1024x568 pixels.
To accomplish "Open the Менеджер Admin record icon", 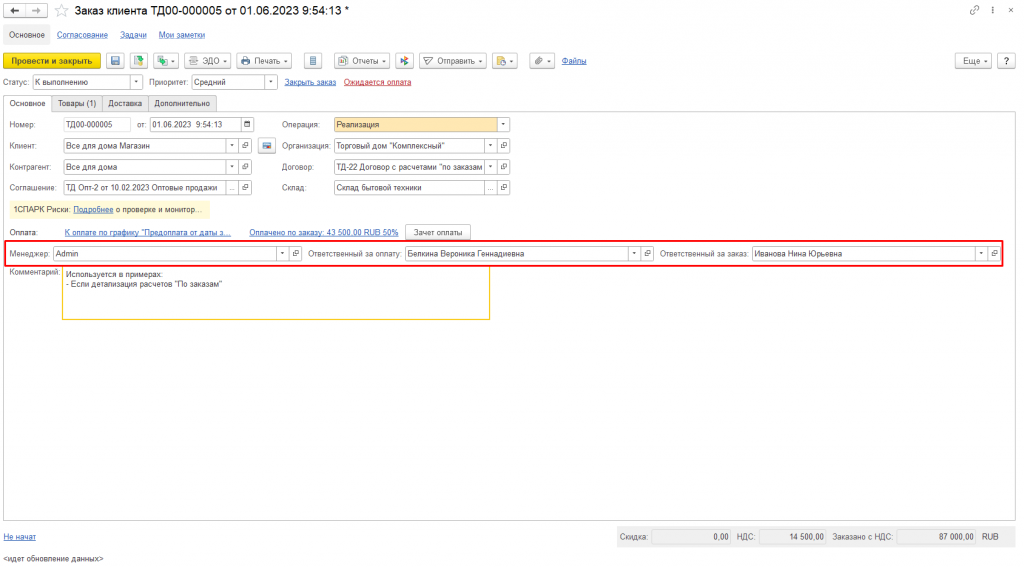I will coord(295,253).
